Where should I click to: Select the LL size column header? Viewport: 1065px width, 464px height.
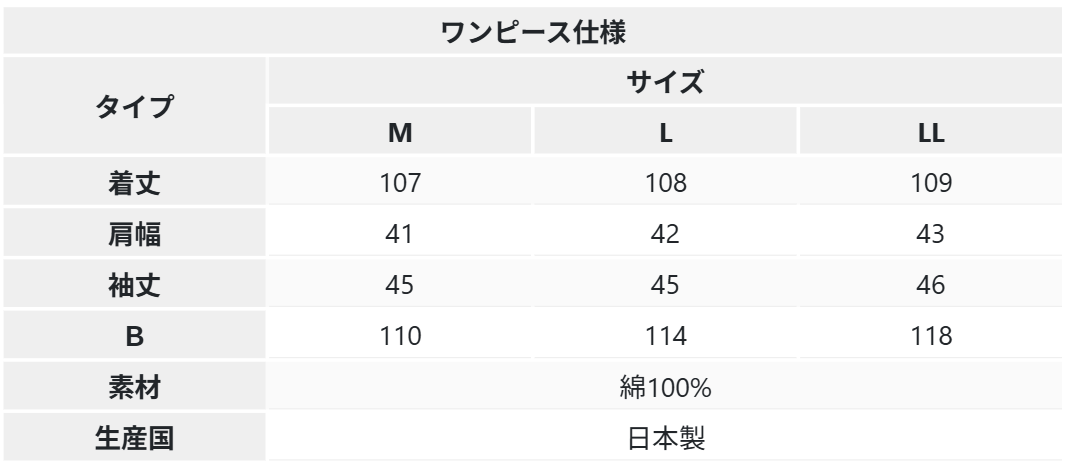(931, 131)
